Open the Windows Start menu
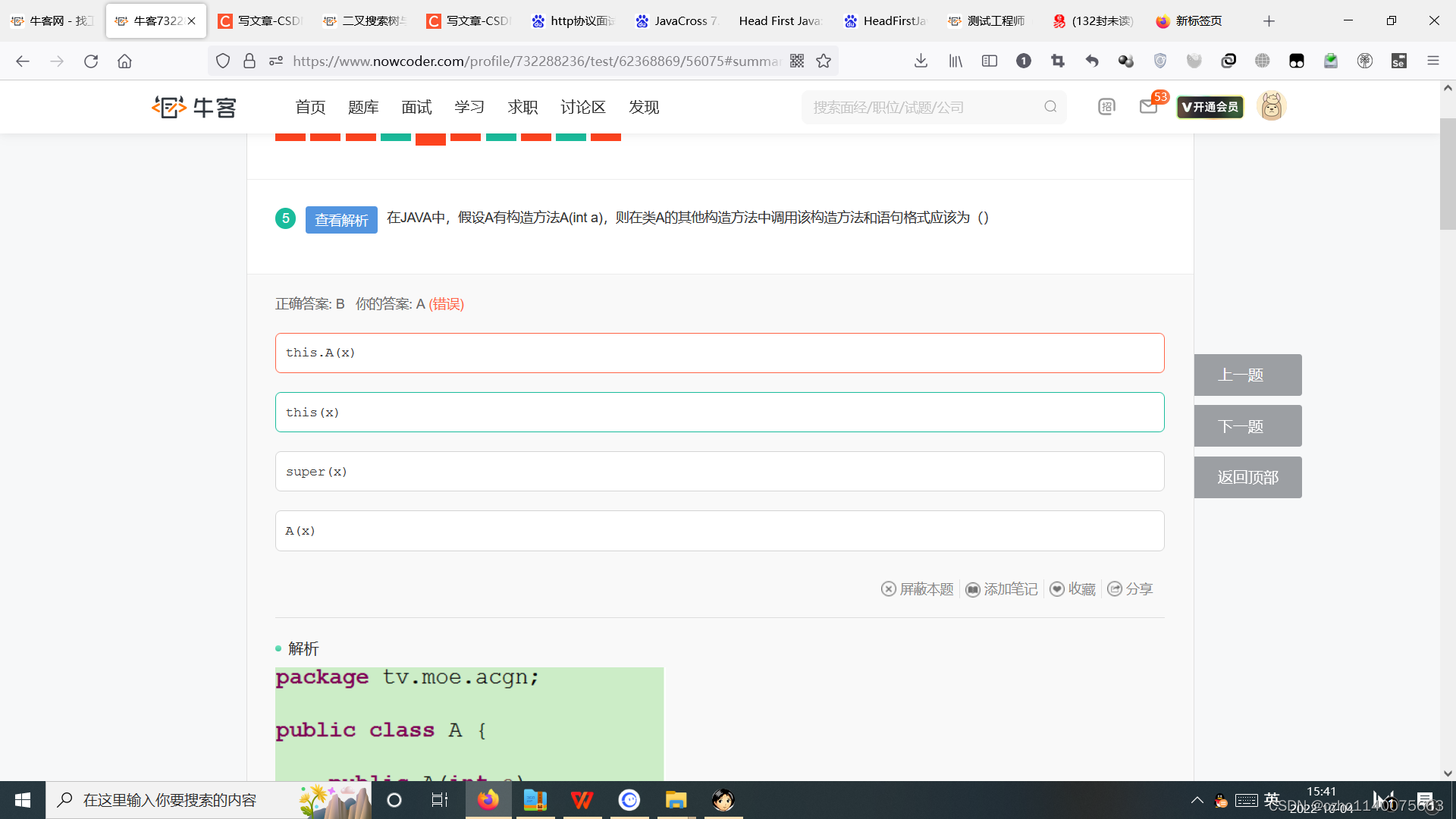1456x819 pixels. click(x=23, y=800)
